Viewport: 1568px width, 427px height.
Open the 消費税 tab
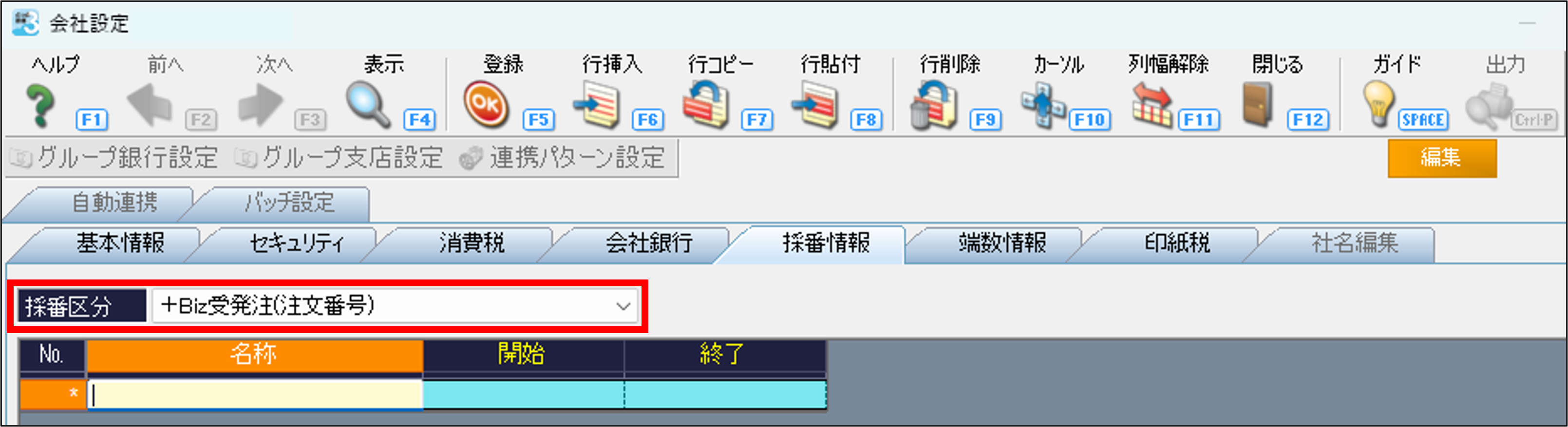click(472, 244)
